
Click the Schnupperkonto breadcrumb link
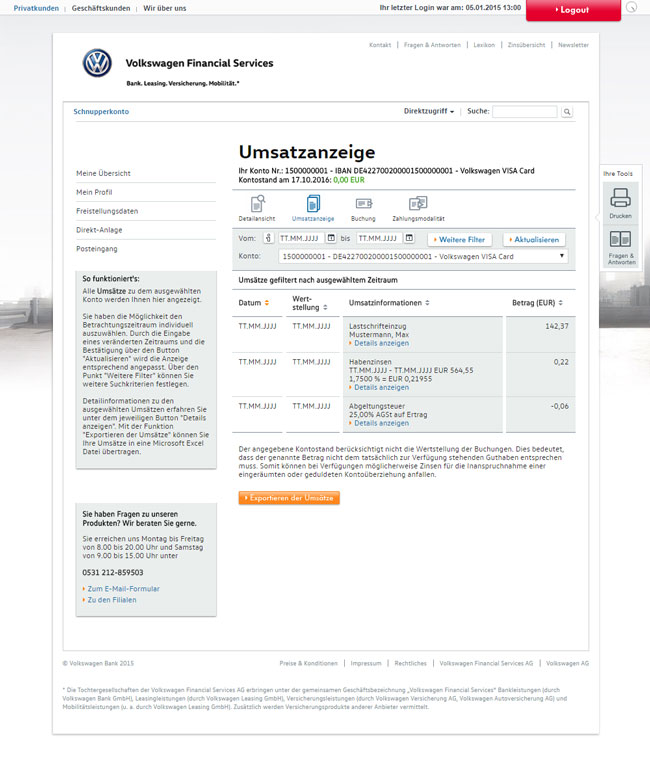coord(101,112)
